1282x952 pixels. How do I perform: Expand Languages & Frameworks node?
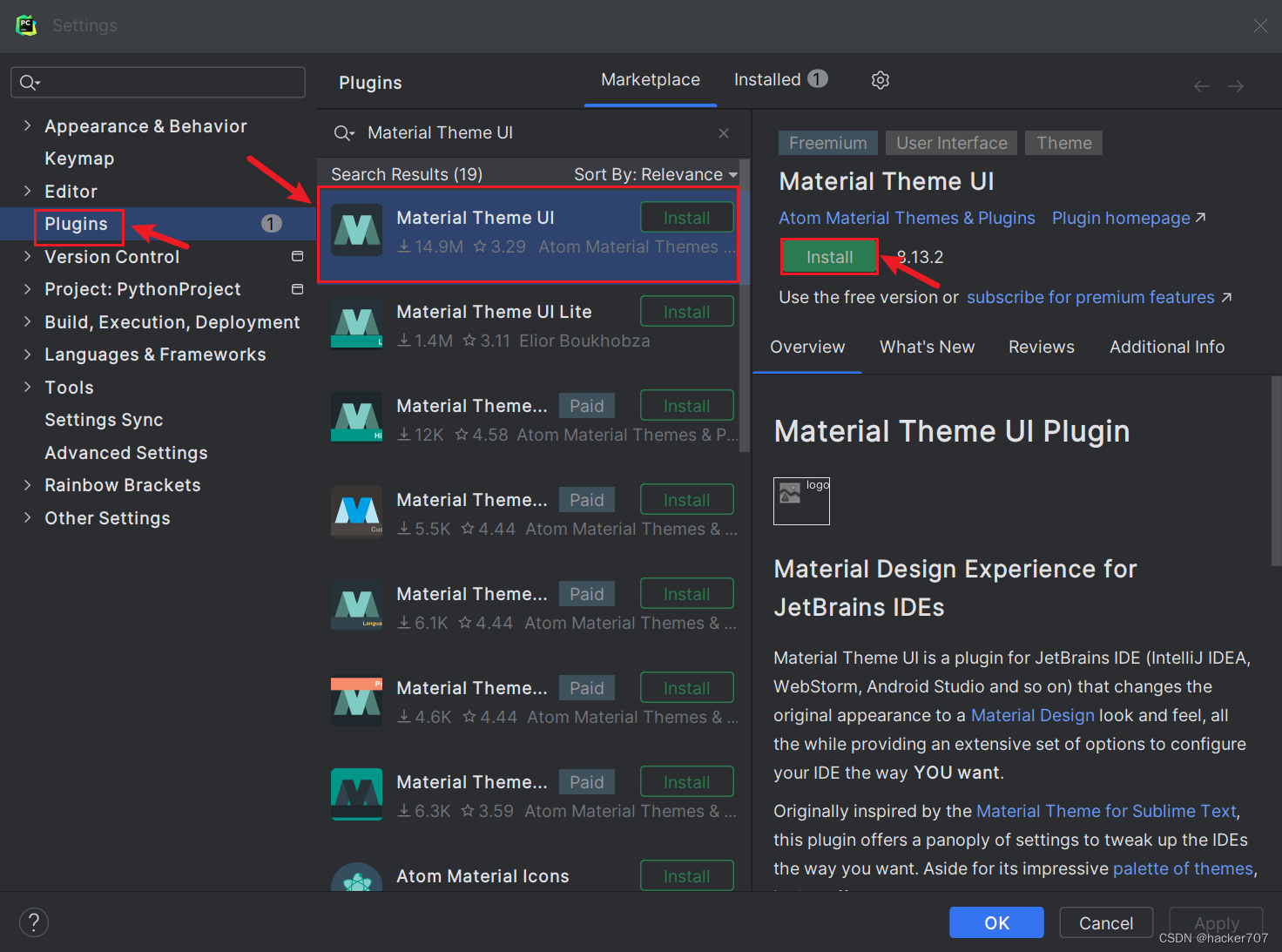(x=27, y=354)
